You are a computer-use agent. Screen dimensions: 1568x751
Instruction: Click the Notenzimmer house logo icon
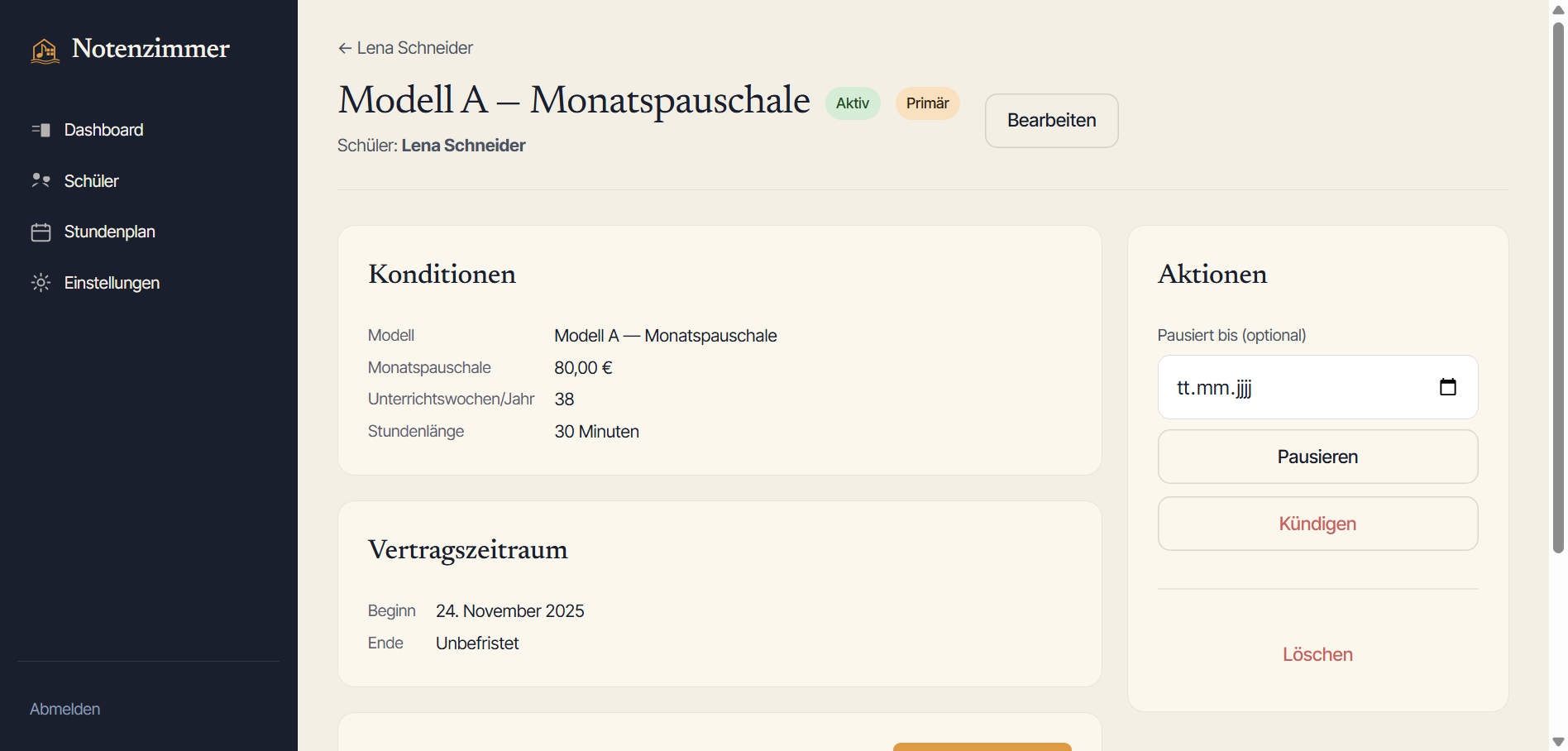tap(45, 50)
